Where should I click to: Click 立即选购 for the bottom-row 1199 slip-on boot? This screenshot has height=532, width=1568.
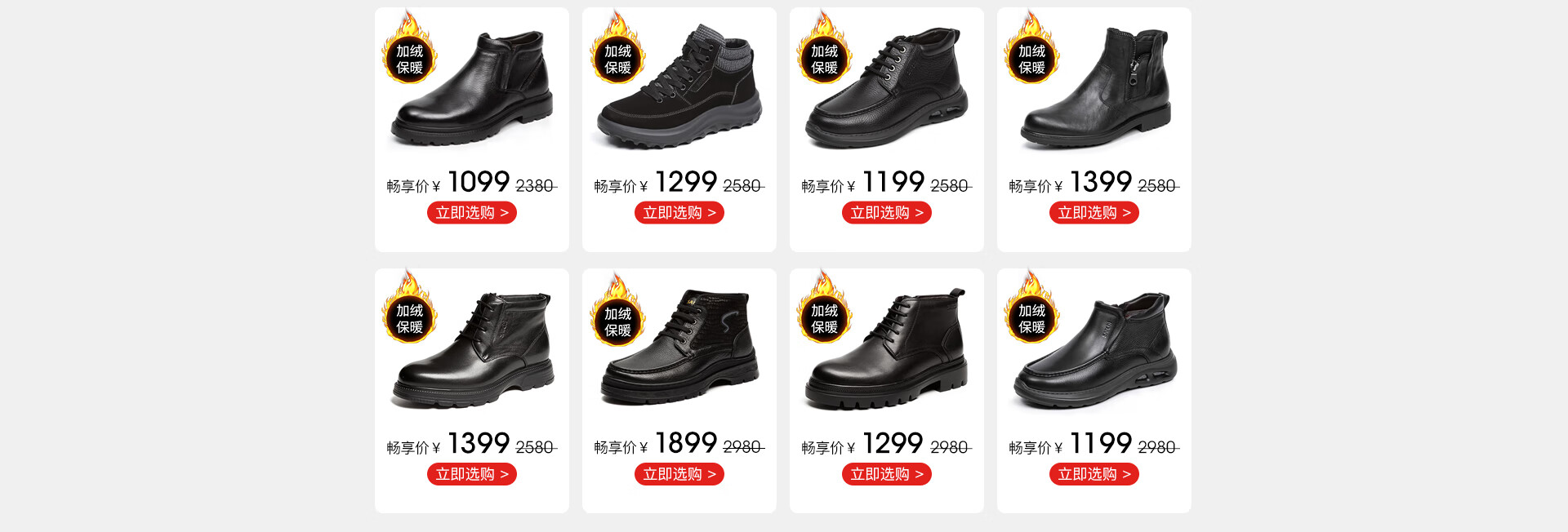click(x=1094, y=474)
